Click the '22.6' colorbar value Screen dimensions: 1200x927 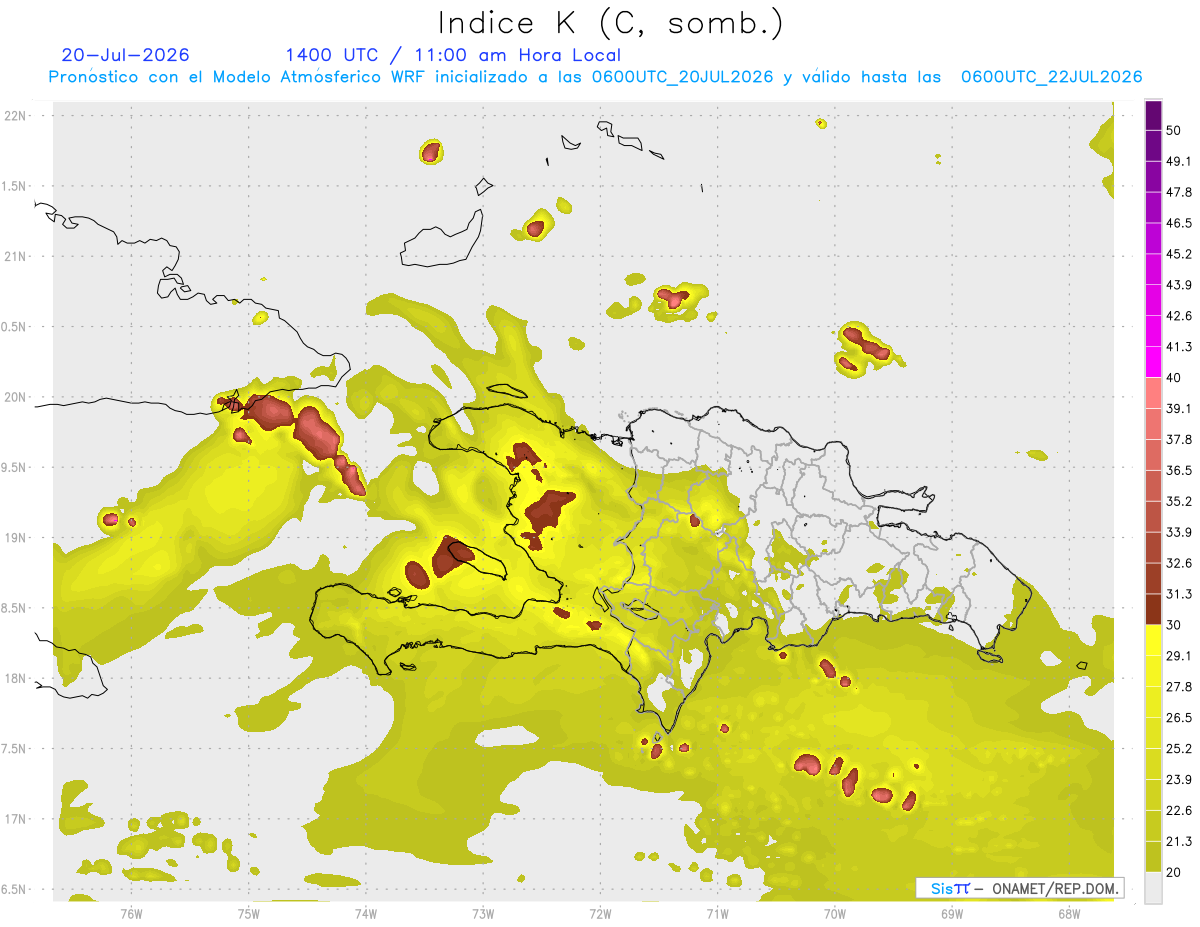coord(1179,811)
